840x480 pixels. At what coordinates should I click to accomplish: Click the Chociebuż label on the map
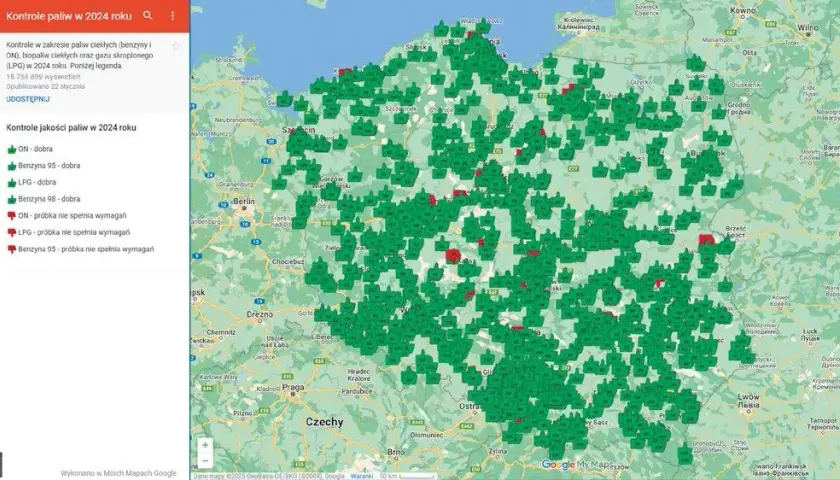288,262
